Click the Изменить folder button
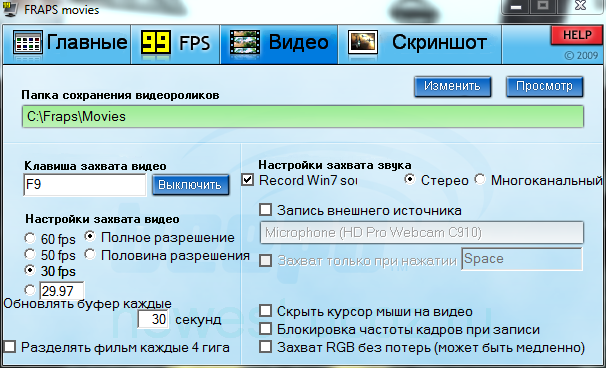 [x=453, y=86]
